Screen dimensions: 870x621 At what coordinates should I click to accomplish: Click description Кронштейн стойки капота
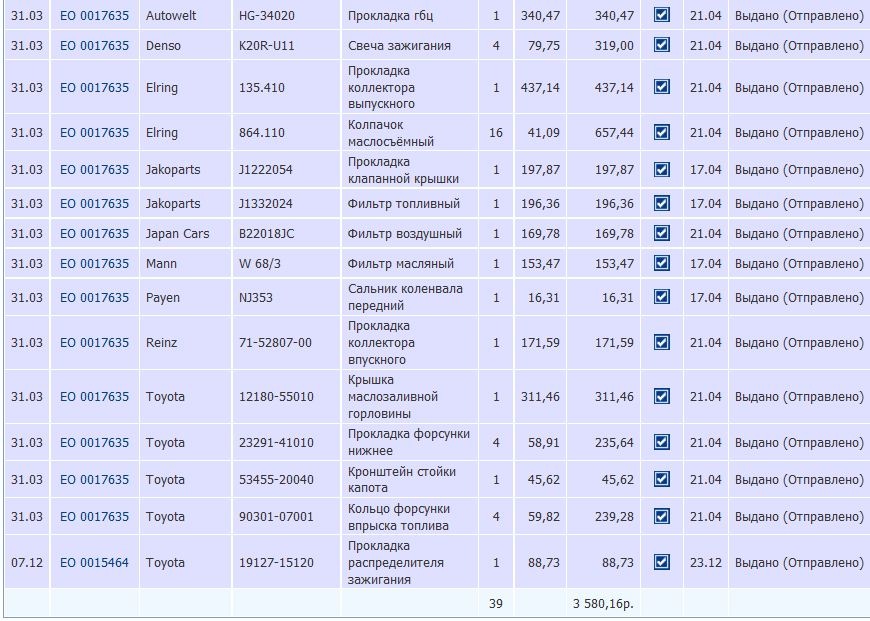coord(402,479)
